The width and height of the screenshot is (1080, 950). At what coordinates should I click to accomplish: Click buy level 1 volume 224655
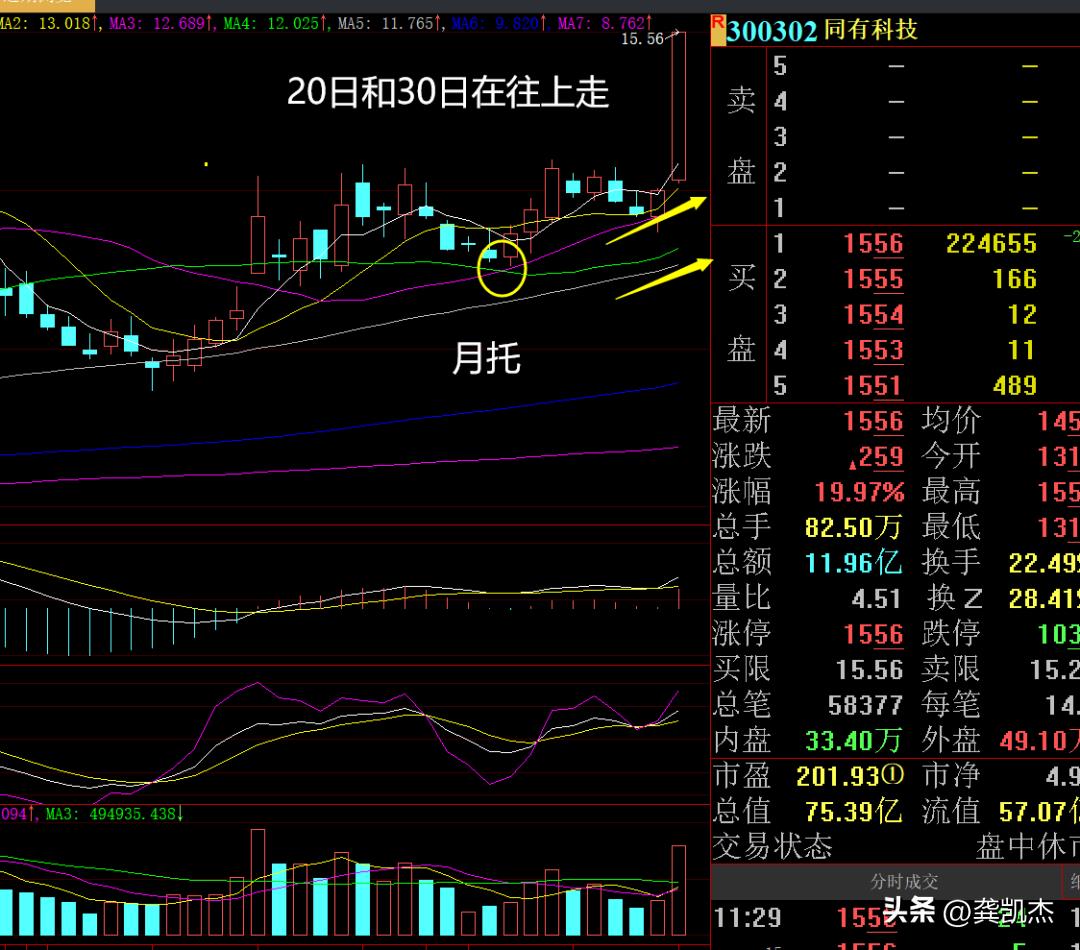991,243
